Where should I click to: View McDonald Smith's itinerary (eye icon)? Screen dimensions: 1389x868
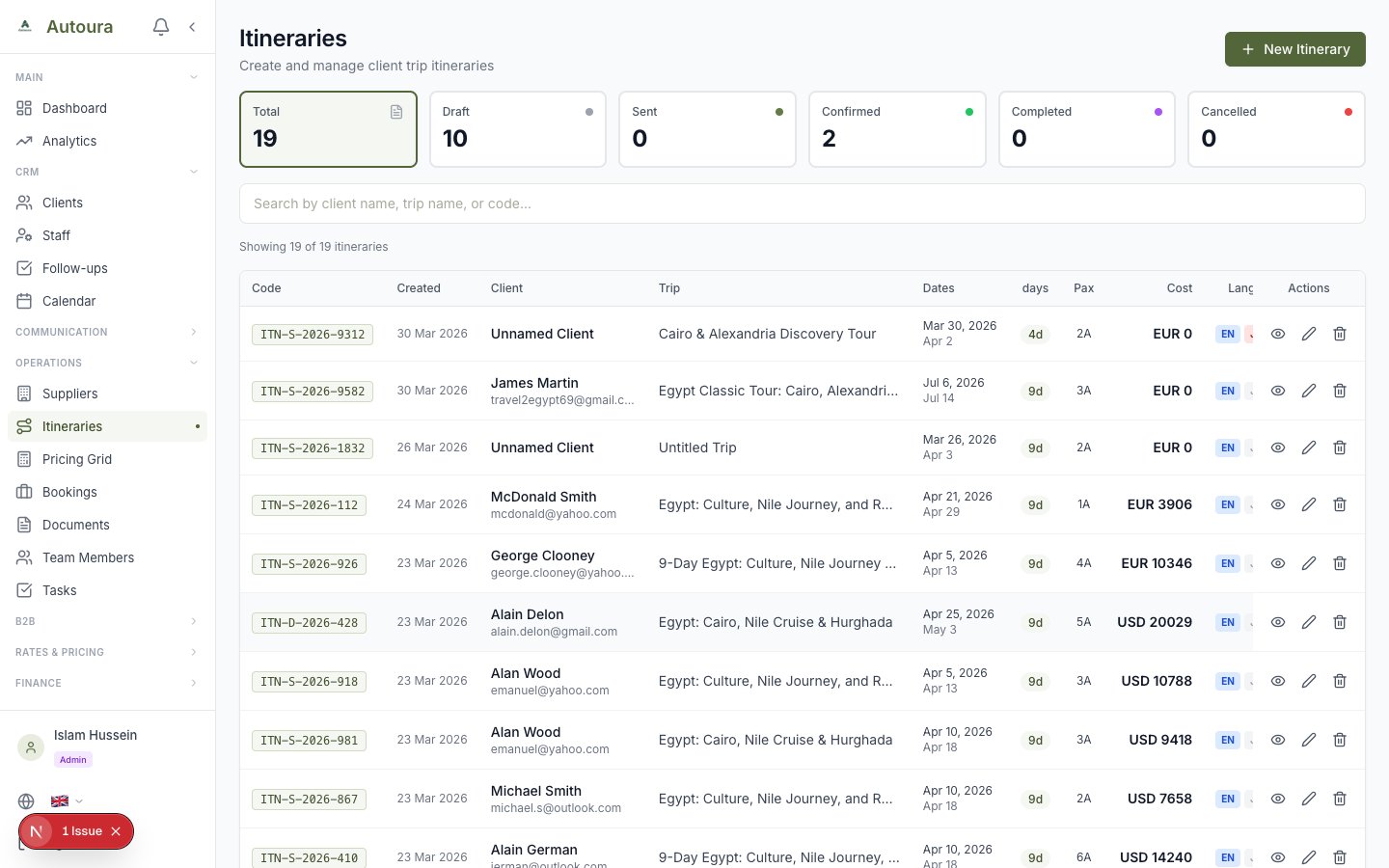1278,504
